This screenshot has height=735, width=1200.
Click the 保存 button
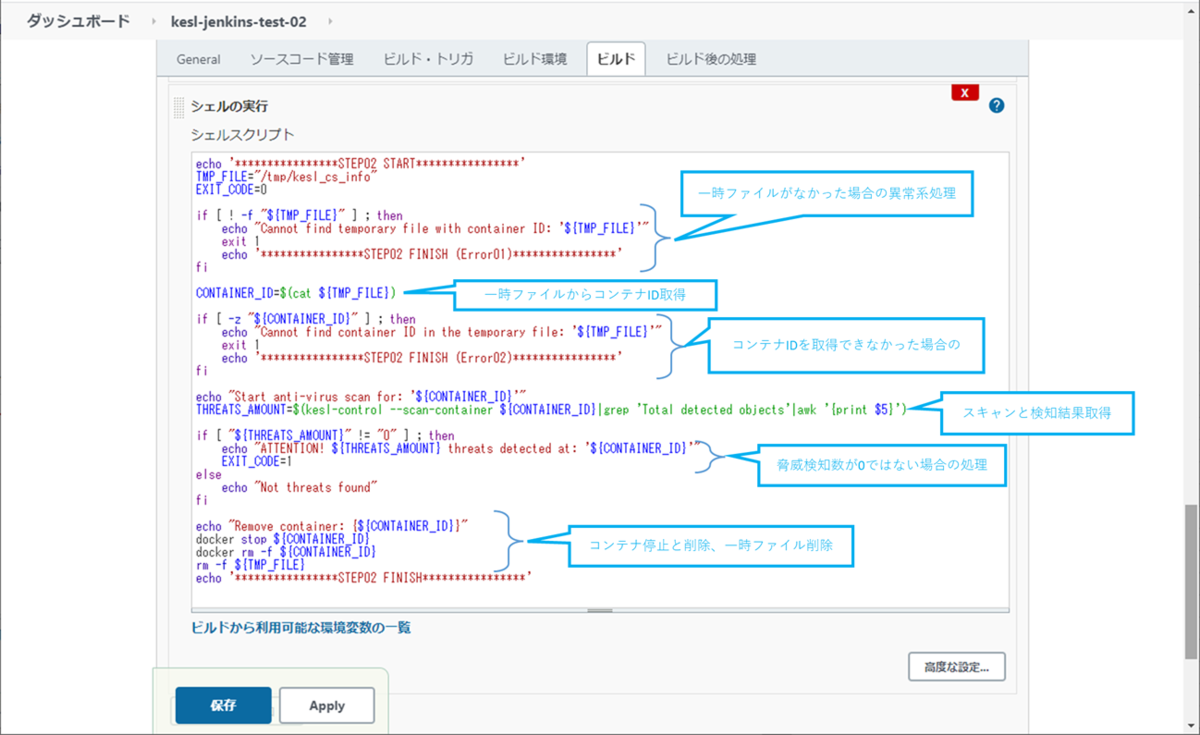(223, 705)
